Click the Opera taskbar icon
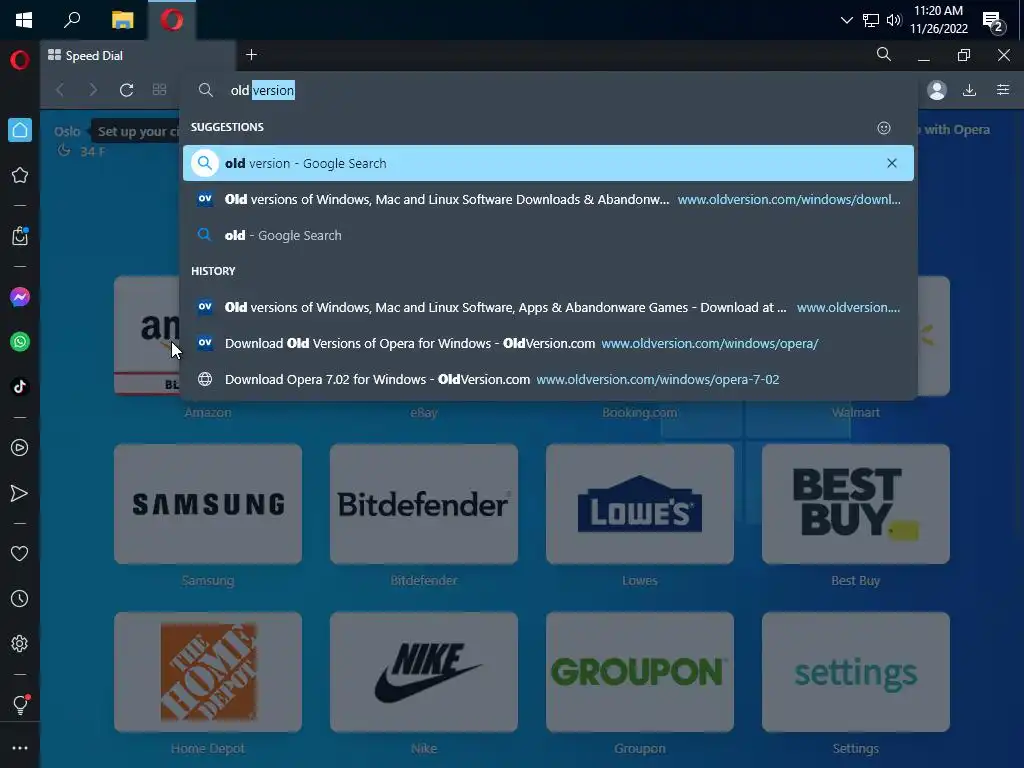The width and height of the screenshot is (1024, 768). [x=172, y=20]
